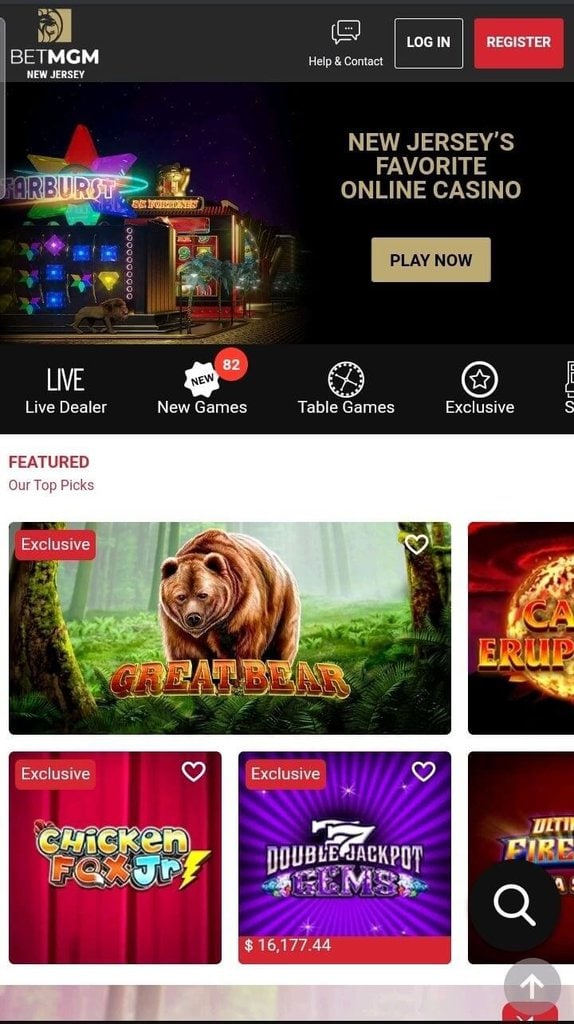Open the Double Jackpot Gems game tile

[x=345, y=857]
